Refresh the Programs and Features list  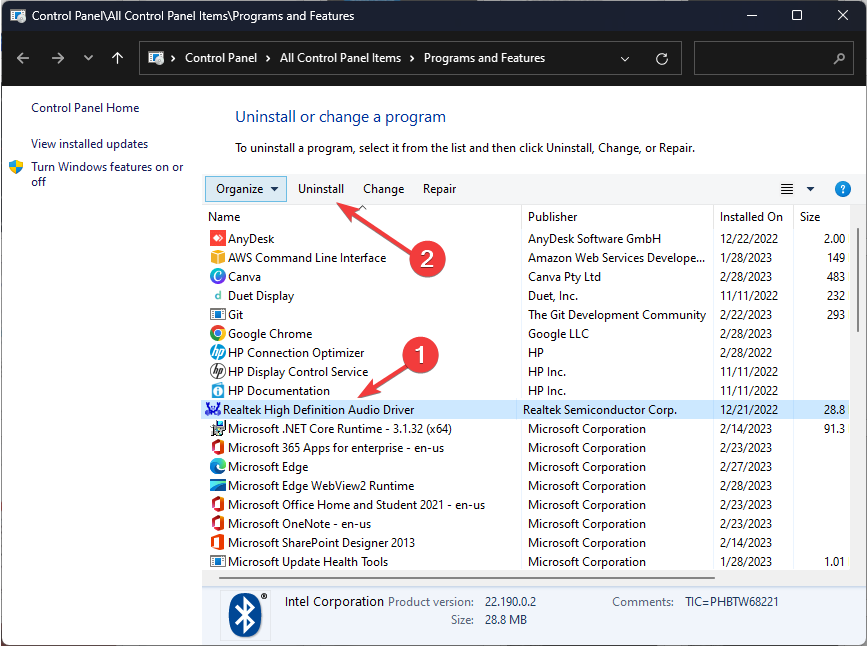(x=662, y=59)
